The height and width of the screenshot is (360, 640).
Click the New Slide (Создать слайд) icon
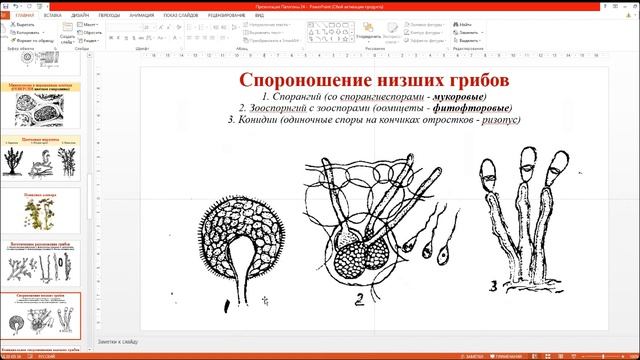tap(67, 27)
